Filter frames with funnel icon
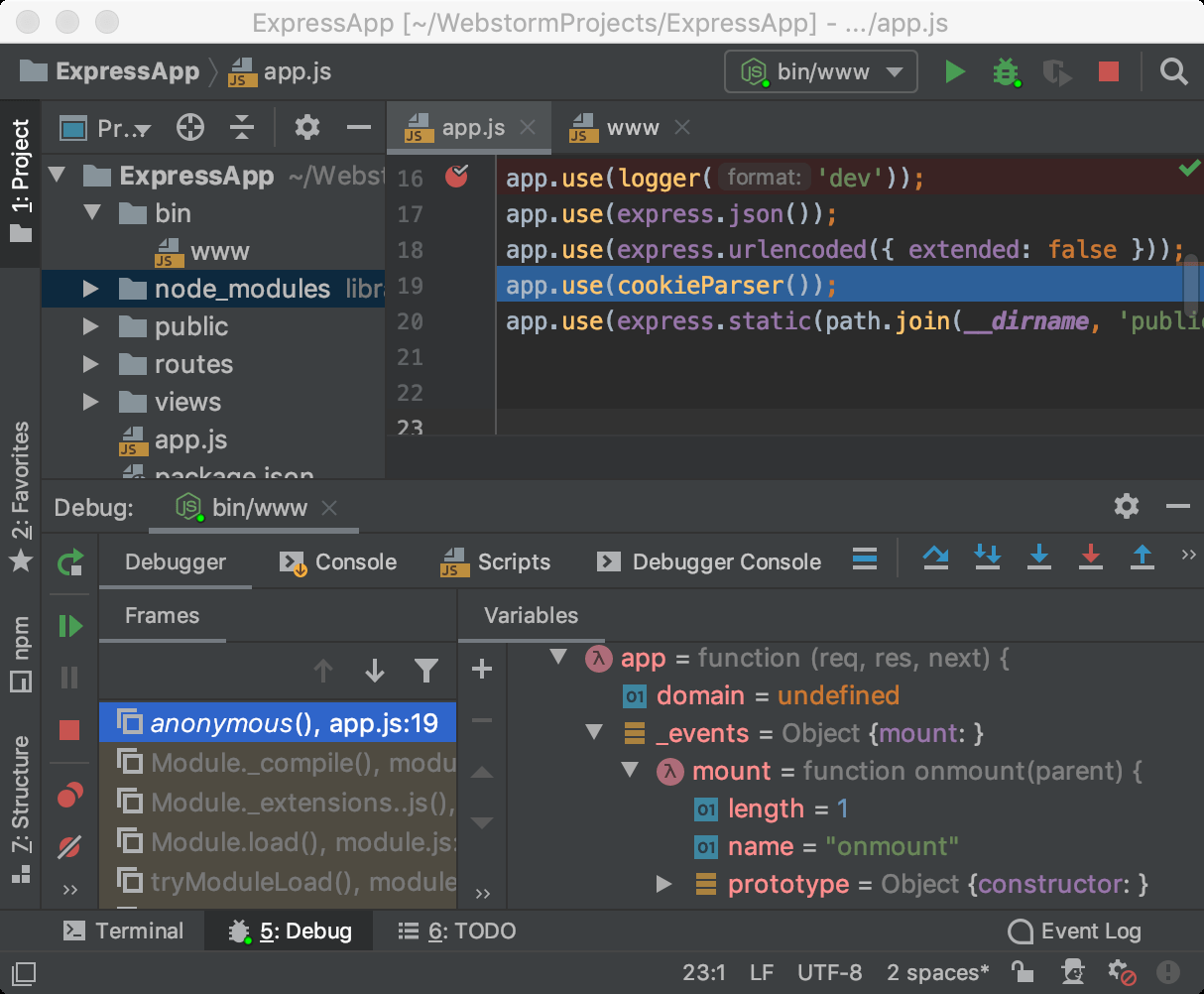This screenshot has width=1204, height=994. (426, 672)
